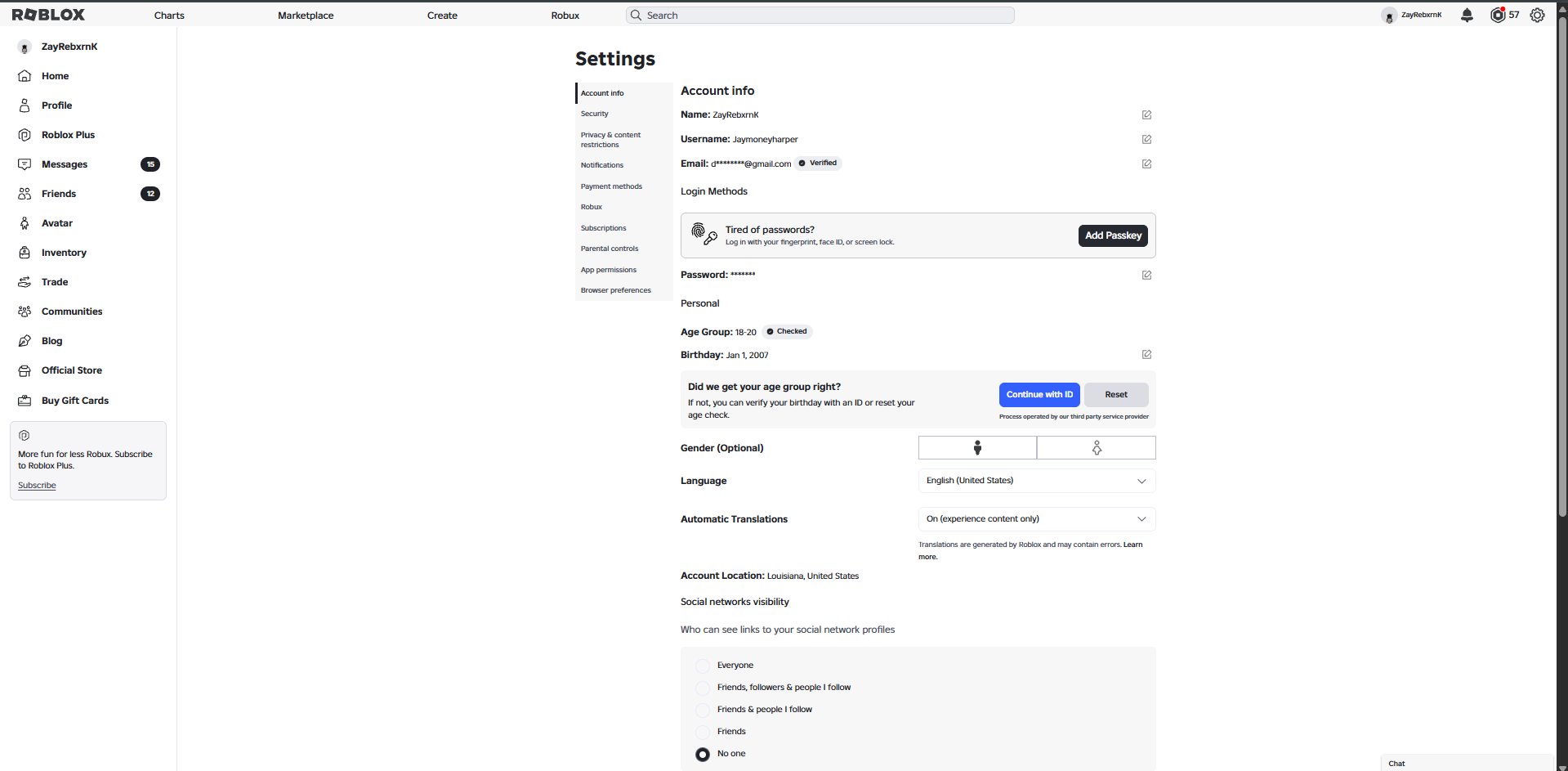Select the male gender option
Viewport: 1568px width, 771px height.
[977, 448]
